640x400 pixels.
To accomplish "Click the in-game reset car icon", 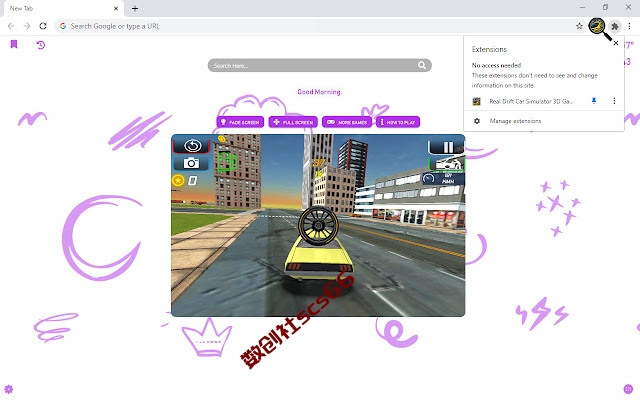I will (192, 145).
